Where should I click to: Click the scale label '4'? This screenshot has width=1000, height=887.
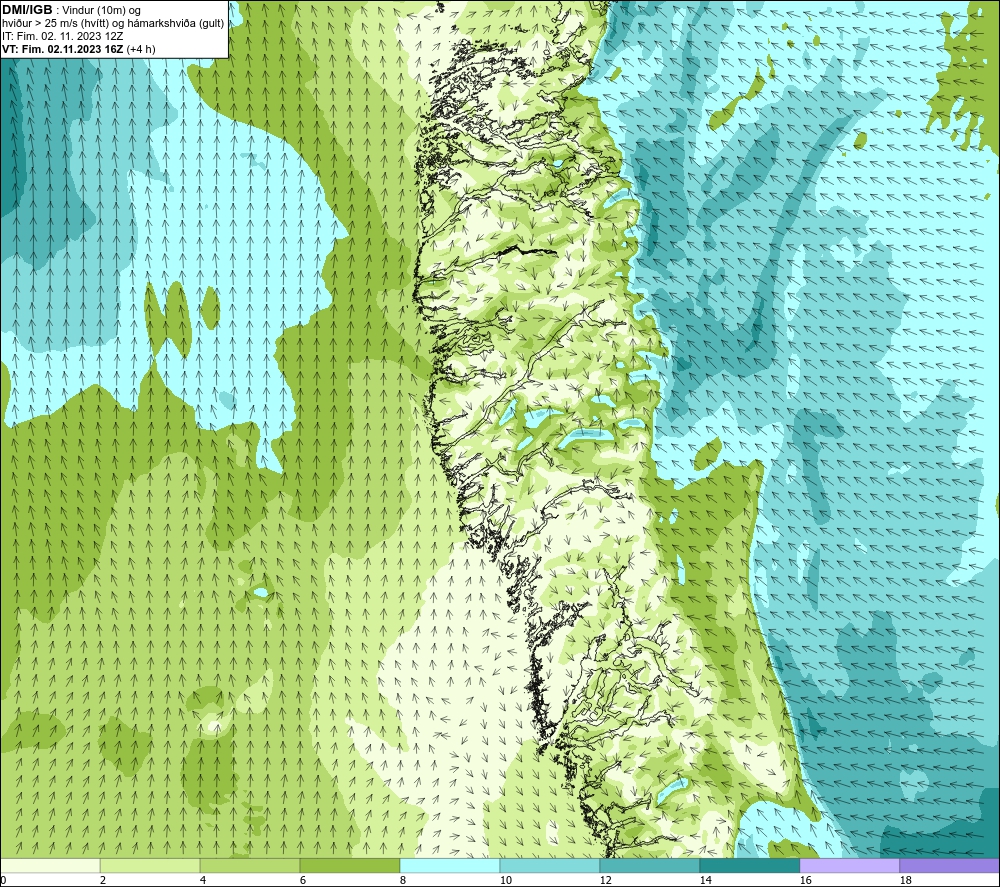(203, 881)
